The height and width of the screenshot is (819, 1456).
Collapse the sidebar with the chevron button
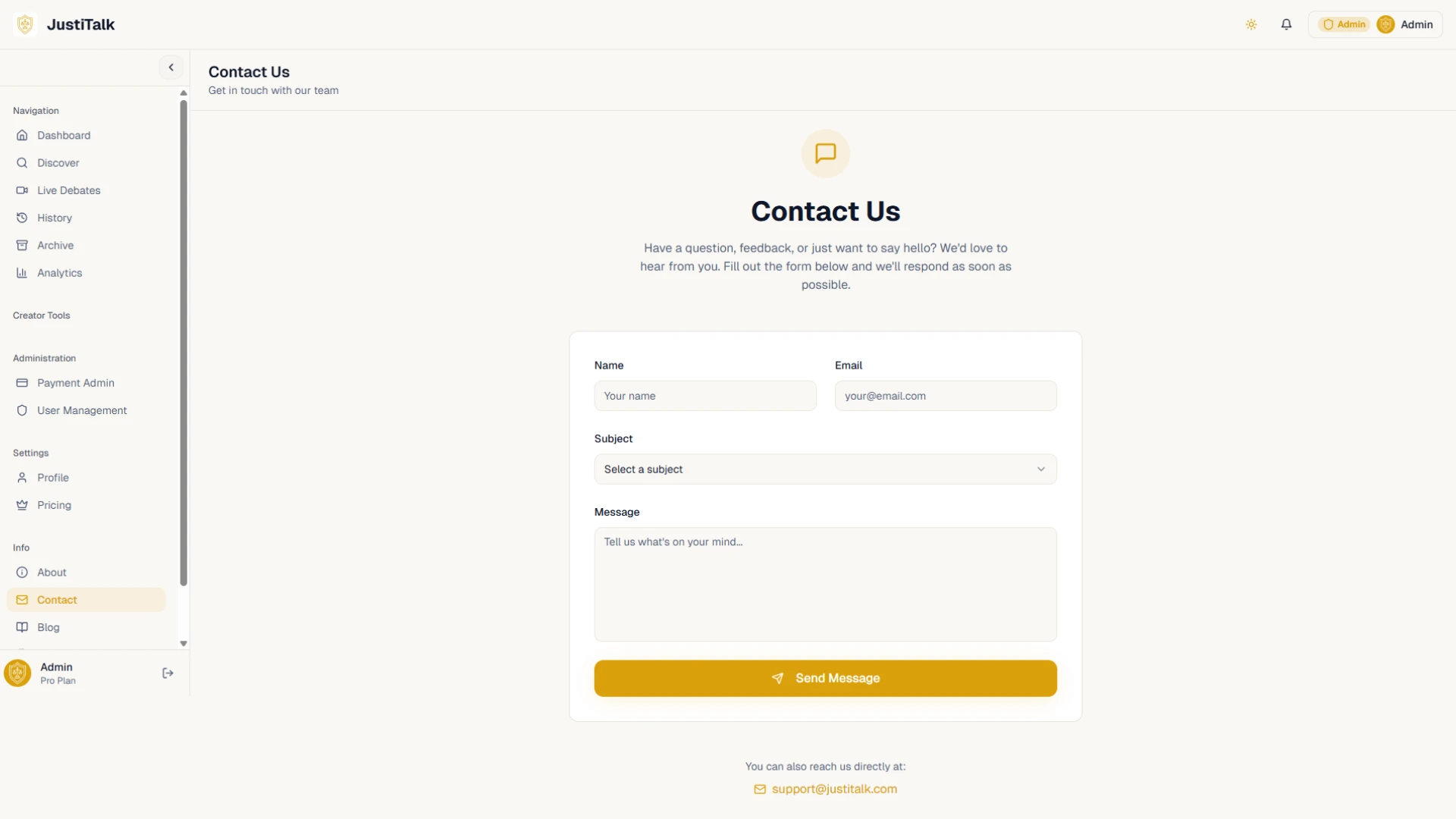171,67
